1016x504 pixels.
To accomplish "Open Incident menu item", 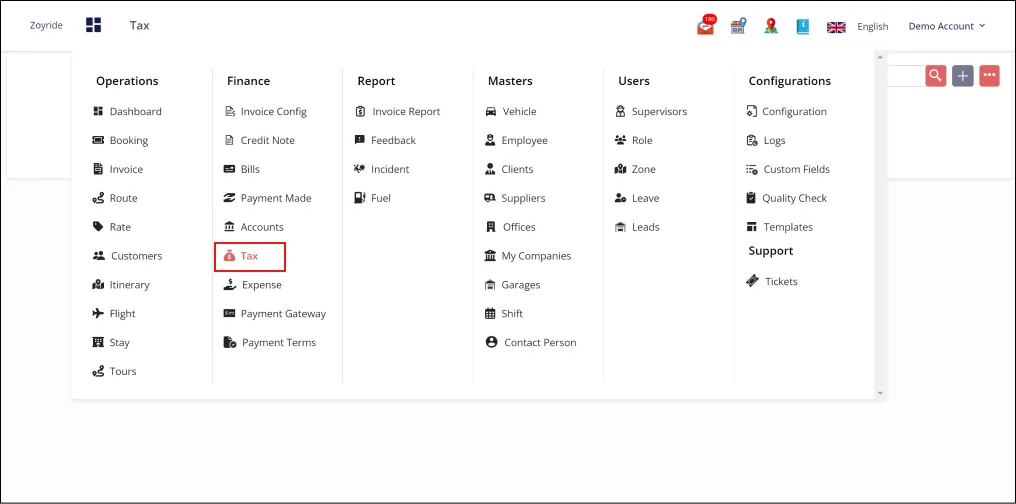I will tap(382, 169).
